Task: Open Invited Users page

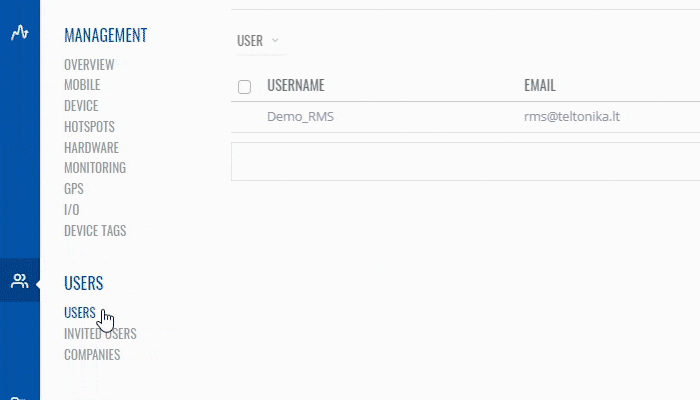Action: (x=100, y=334)
